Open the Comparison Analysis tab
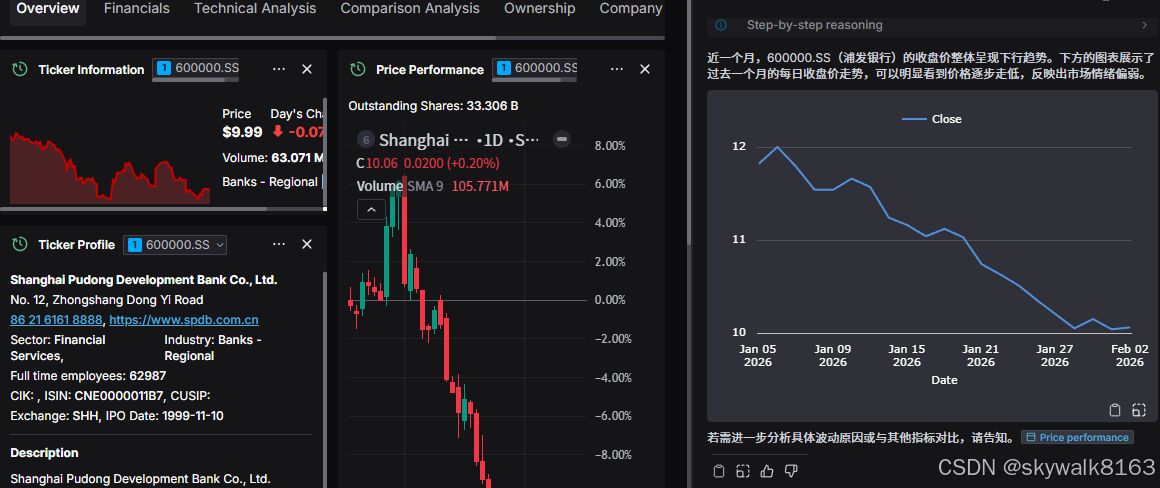The image size is (1160, 488). click(x=410, y=9)
